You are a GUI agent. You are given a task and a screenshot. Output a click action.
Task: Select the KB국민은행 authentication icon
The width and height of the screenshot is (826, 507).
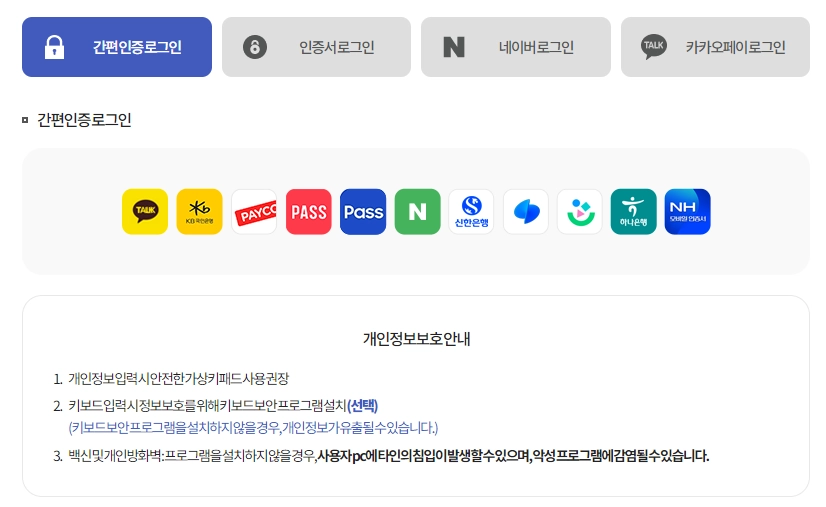pos(199,211)
